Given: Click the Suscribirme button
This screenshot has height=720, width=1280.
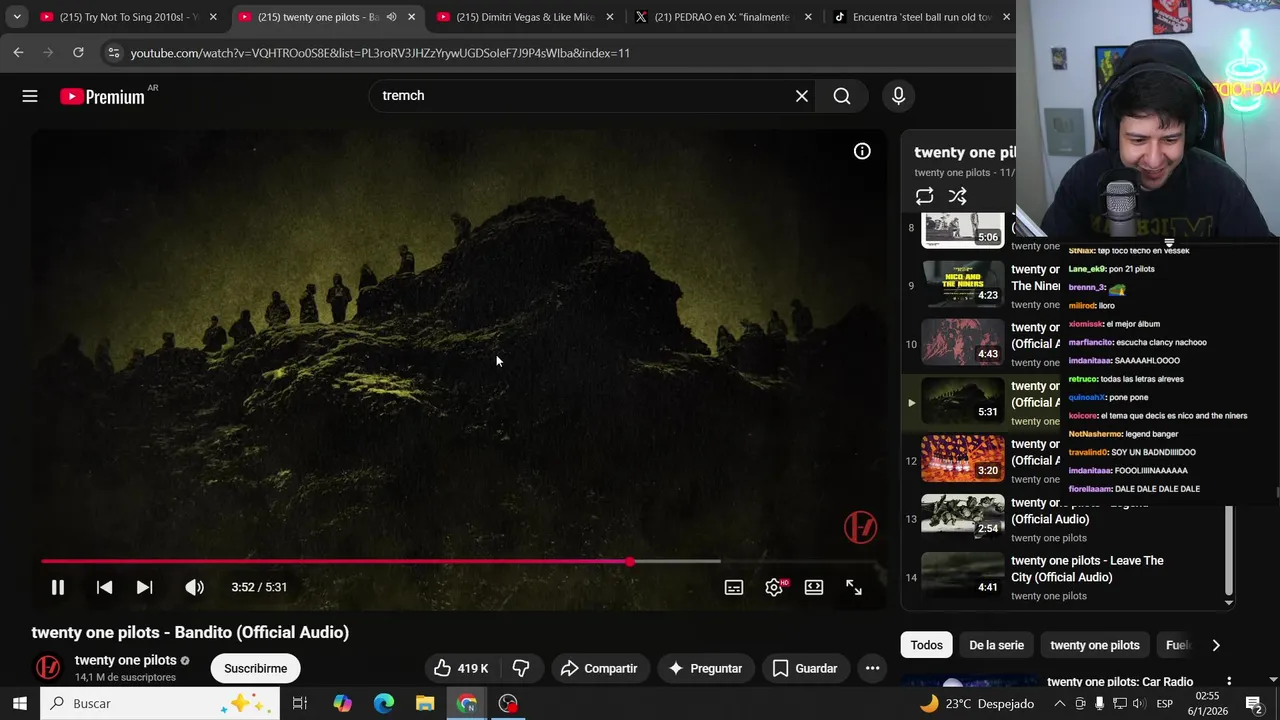Looking at the screenshot, I should click(x=255, y=668).
